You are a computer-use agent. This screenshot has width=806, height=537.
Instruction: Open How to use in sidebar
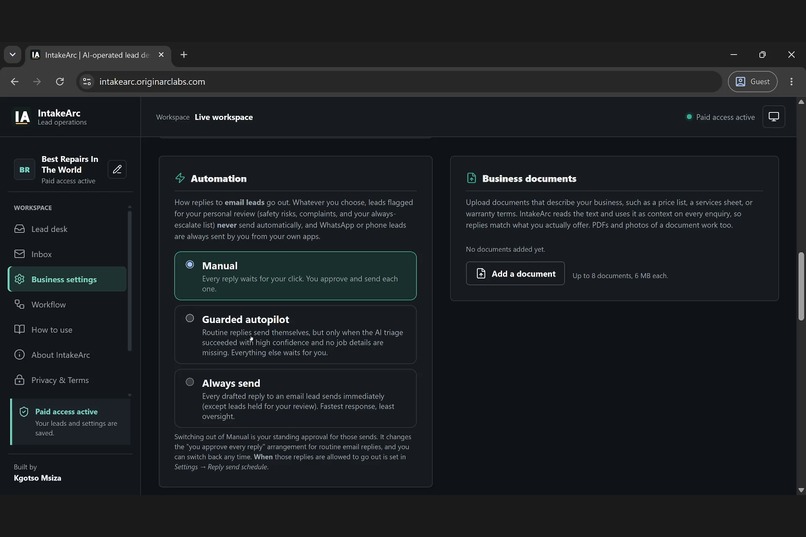(67, 329)
